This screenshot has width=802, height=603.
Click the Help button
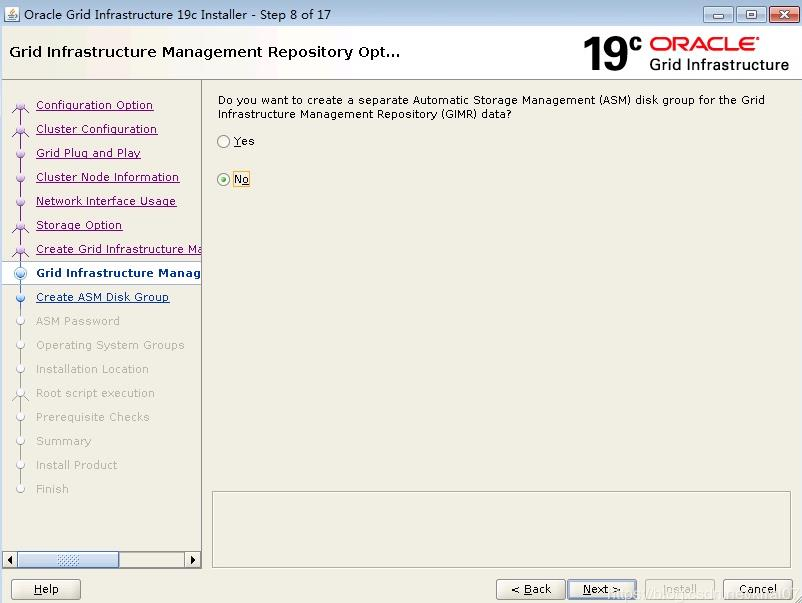pos(46,589)
